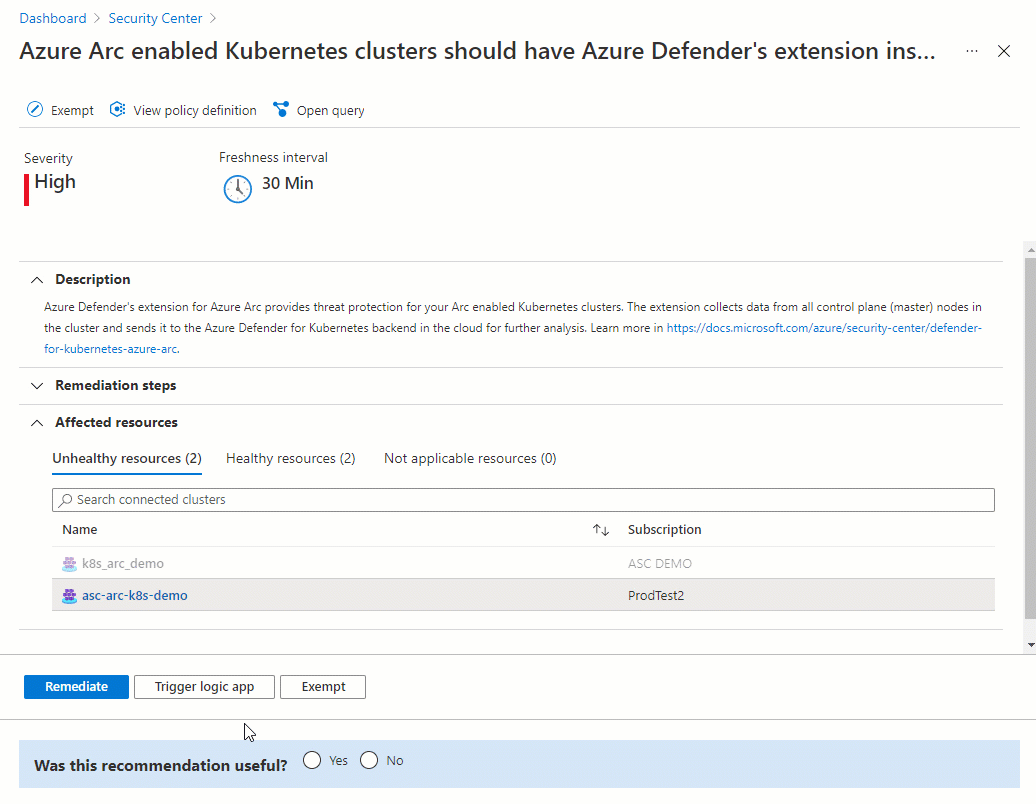
Task: Click the search magnifier in connected clusters box
Action: (64, 499)
